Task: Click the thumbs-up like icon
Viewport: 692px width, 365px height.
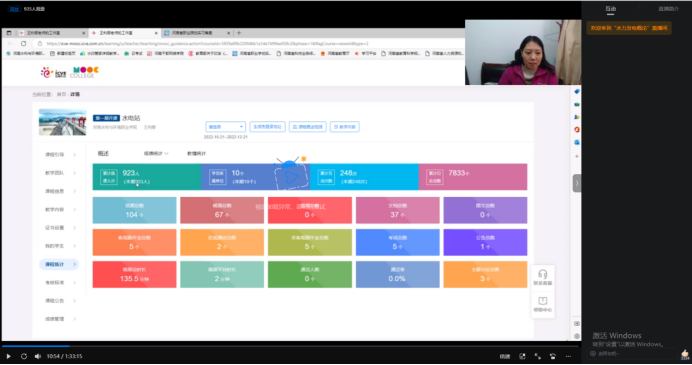Action: point(685,354)
